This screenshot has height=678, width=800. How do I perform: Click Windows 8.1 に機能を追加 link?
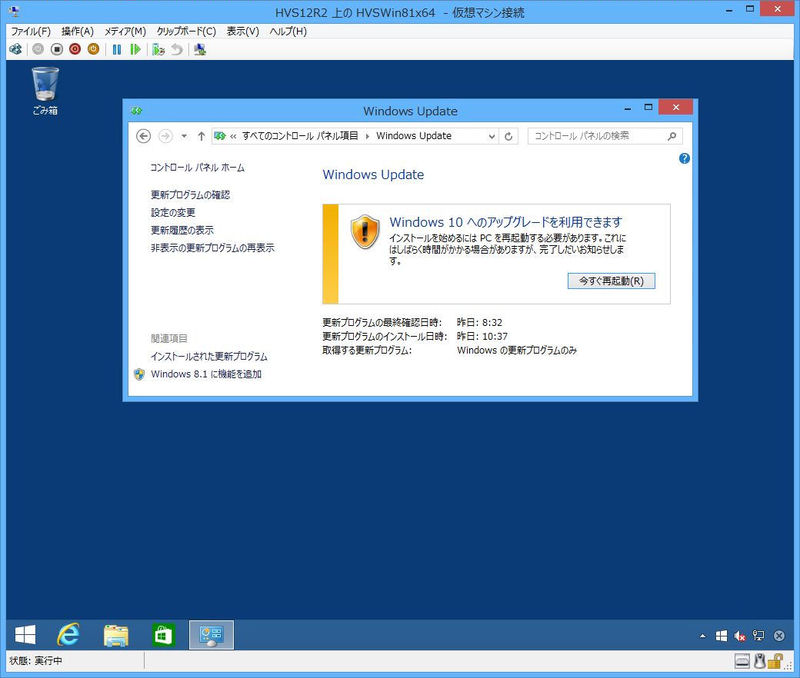(x=206, y=374)
